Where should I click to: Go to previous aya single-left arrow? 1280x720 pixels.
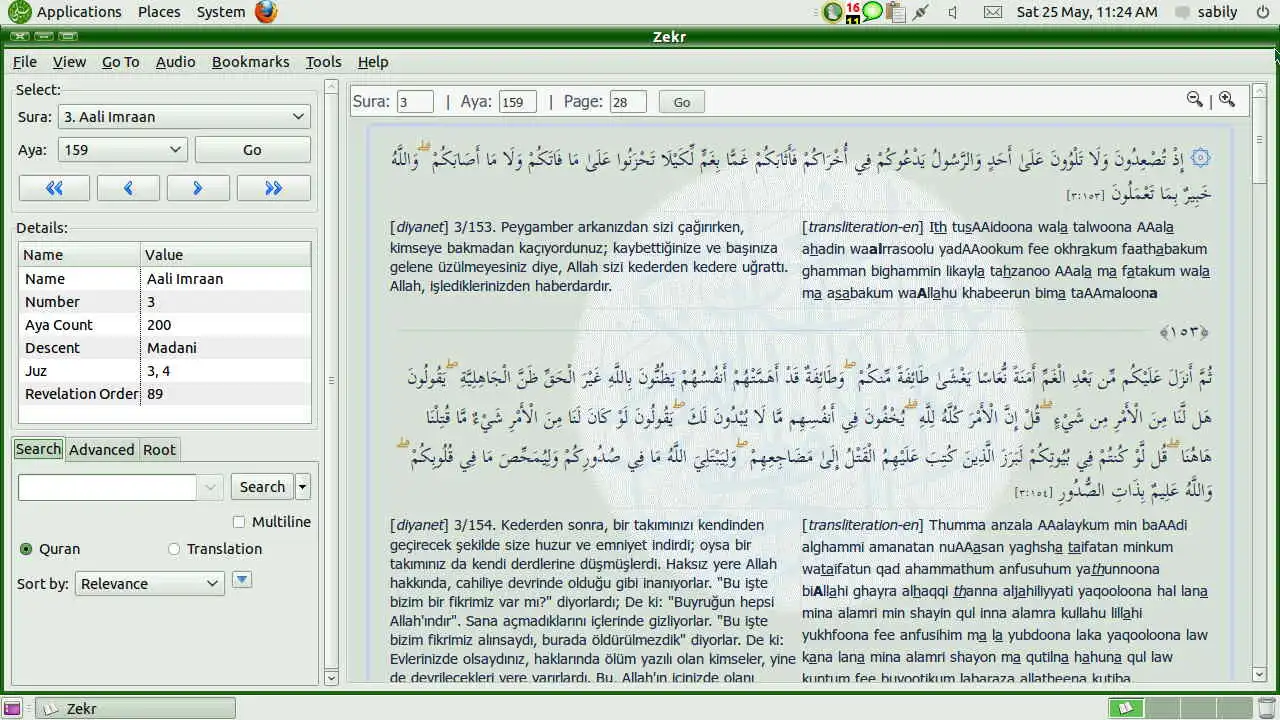128,188
